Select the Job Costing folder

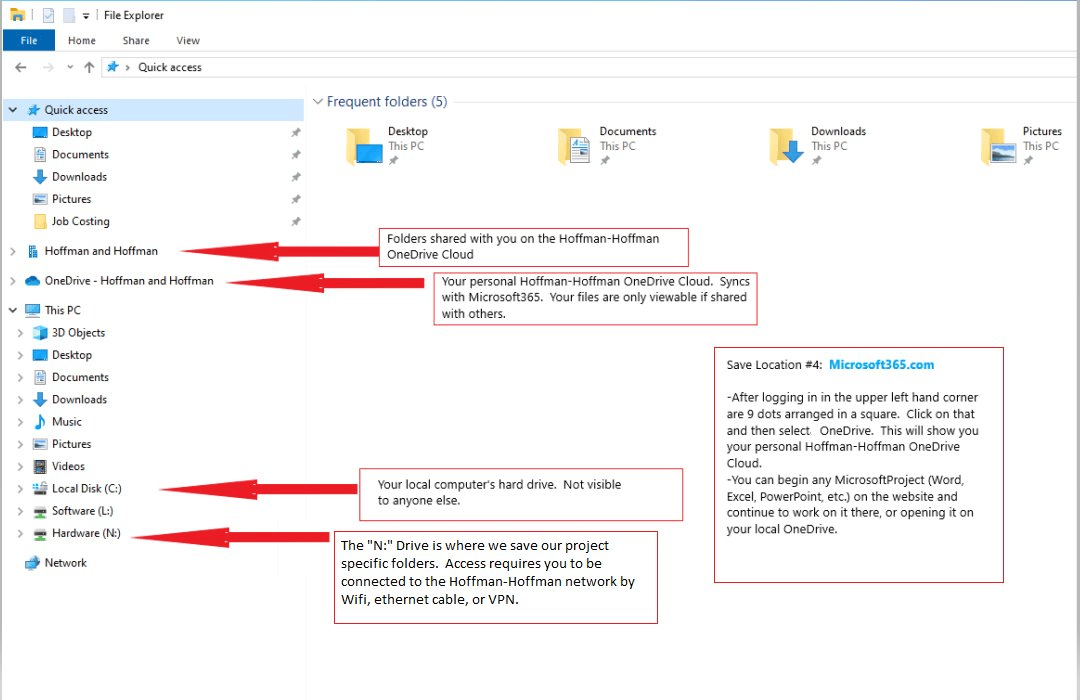coord(80,222)
